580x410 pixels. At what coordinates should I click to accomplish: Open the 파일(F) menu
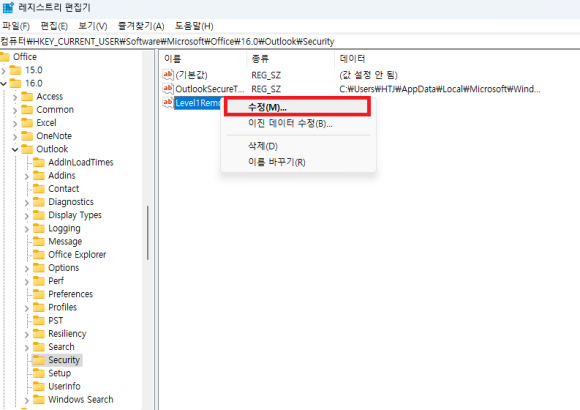point(16,26)
